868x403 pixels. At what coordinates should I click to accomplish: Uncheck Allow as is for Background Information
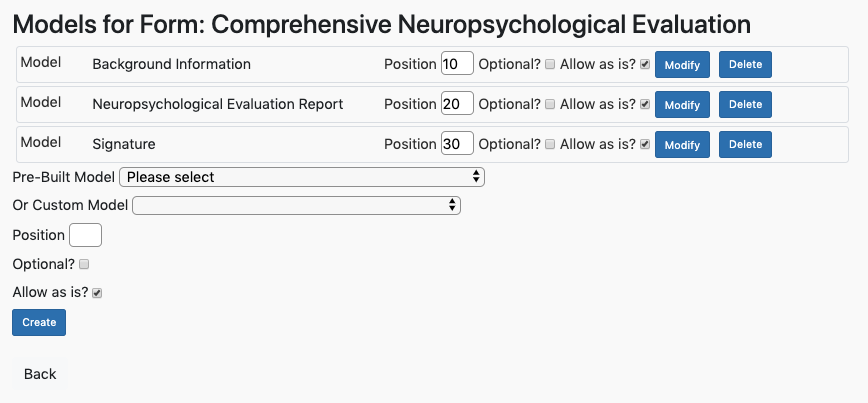644,64
